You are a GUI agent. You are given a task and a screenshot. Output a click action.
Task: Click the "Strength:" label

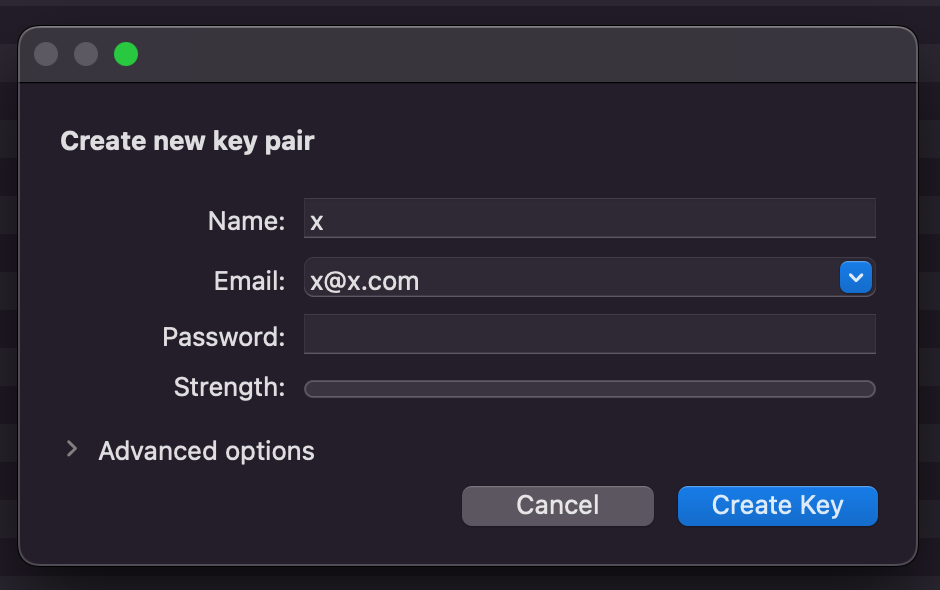tap(230, 387)
